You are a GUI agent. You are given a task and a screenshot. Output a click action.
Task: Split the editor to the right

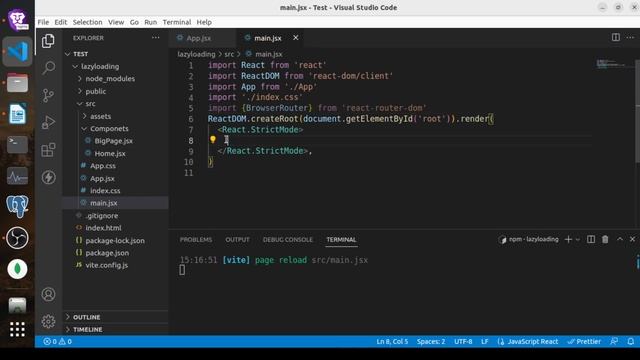pyautogui.click(x=616, y=38)
